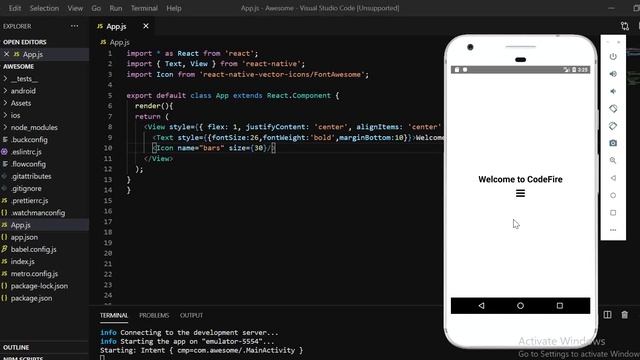Switch to the PROBLEMS panel tab
Viewport: 640px width, 360px height.
(154, 316)
